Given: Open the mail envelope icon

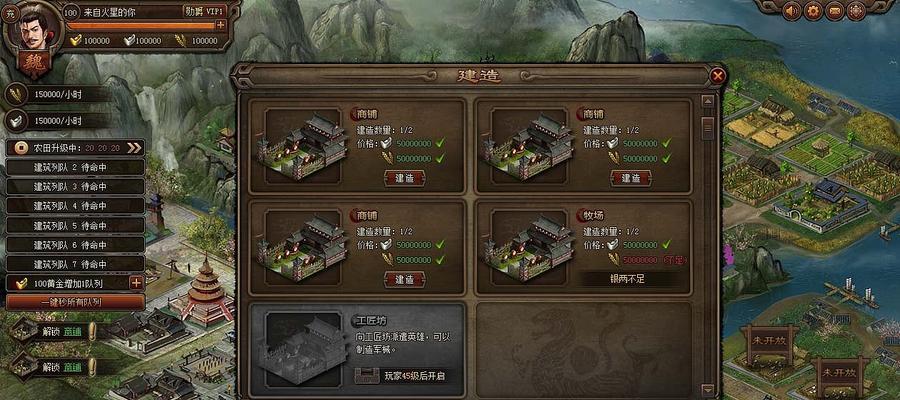Looking at the screenshot, I should coord(835,10).
